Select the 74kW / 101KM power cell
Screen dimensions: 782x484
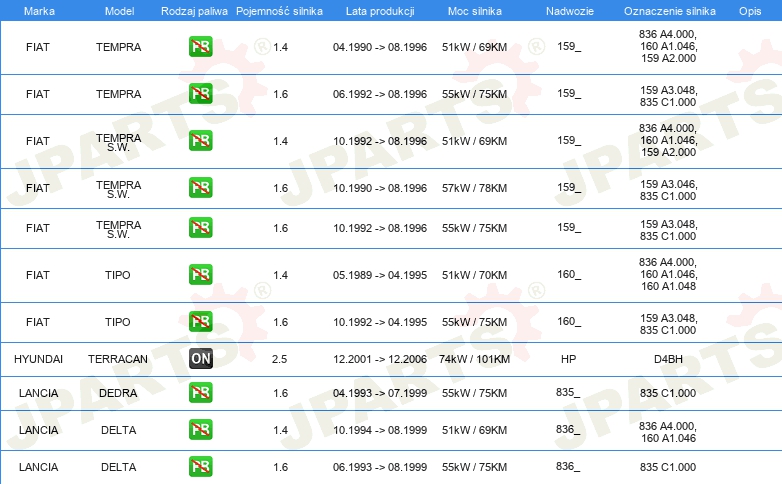[x=474, y=359]
